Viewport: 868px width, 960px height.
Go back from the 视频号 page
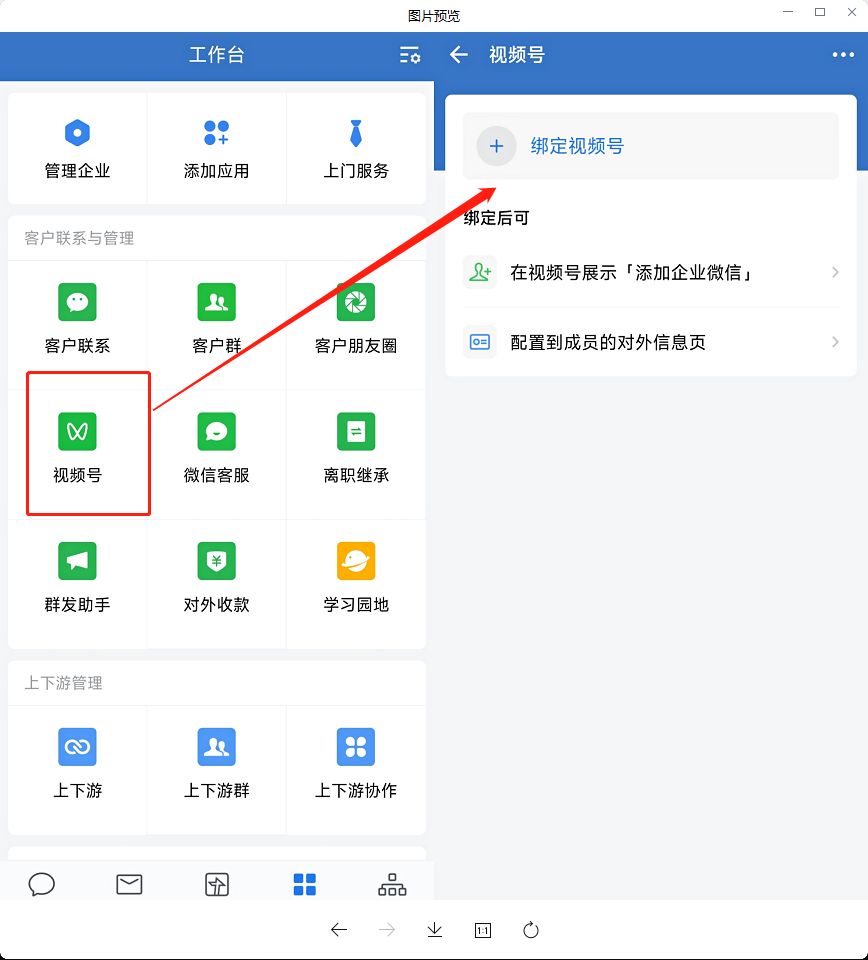click(x=458, y=56)
